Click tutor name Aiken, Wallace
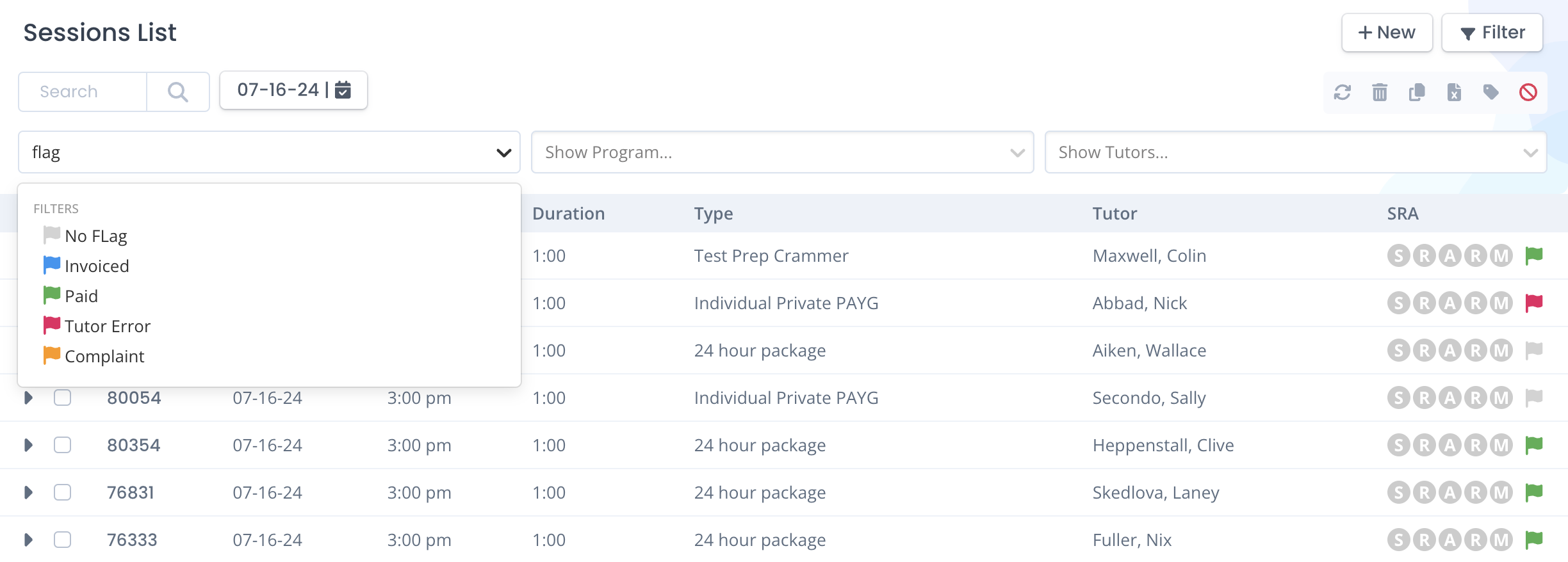The image size is (1568, 562). click(1149, 350)
